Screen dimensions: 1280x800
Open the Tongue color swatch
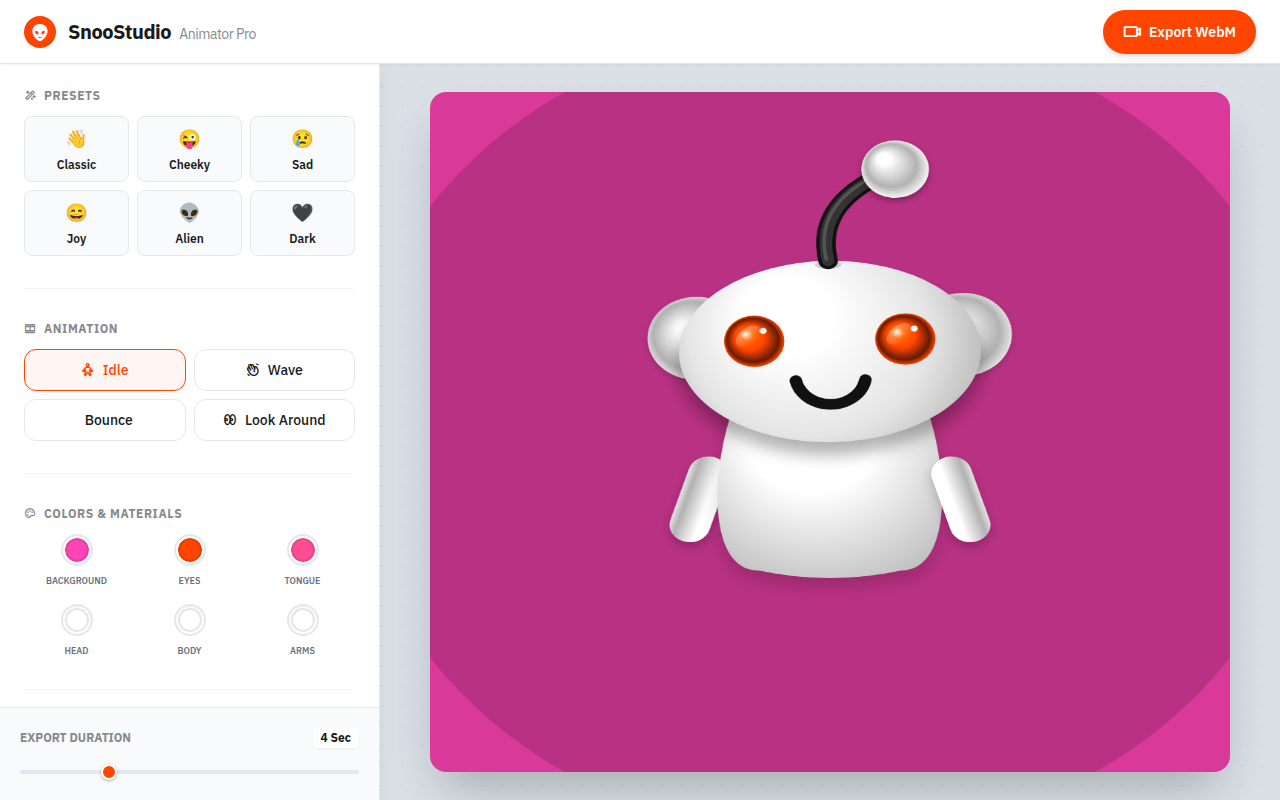point(302,550)
